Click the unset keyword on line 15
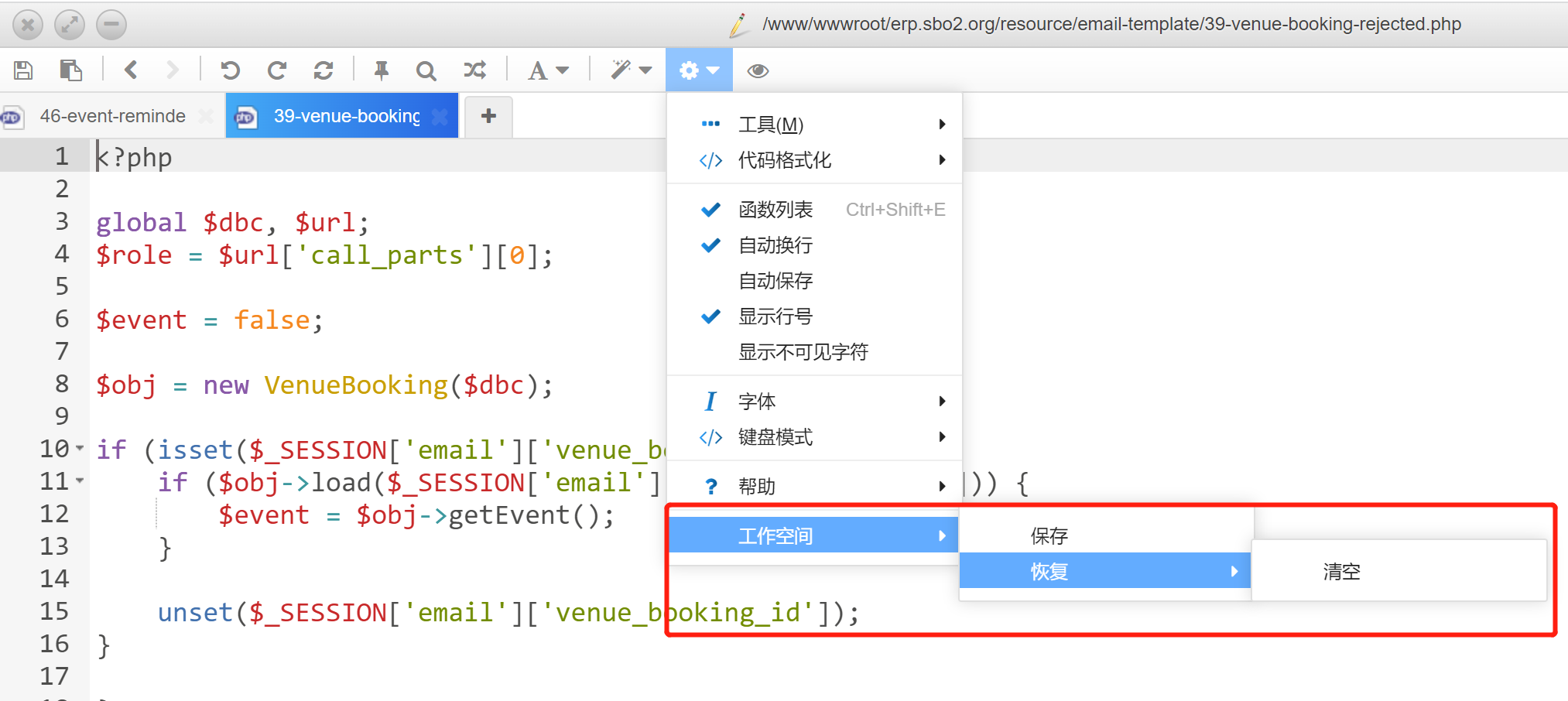 [x=195, y=612]
